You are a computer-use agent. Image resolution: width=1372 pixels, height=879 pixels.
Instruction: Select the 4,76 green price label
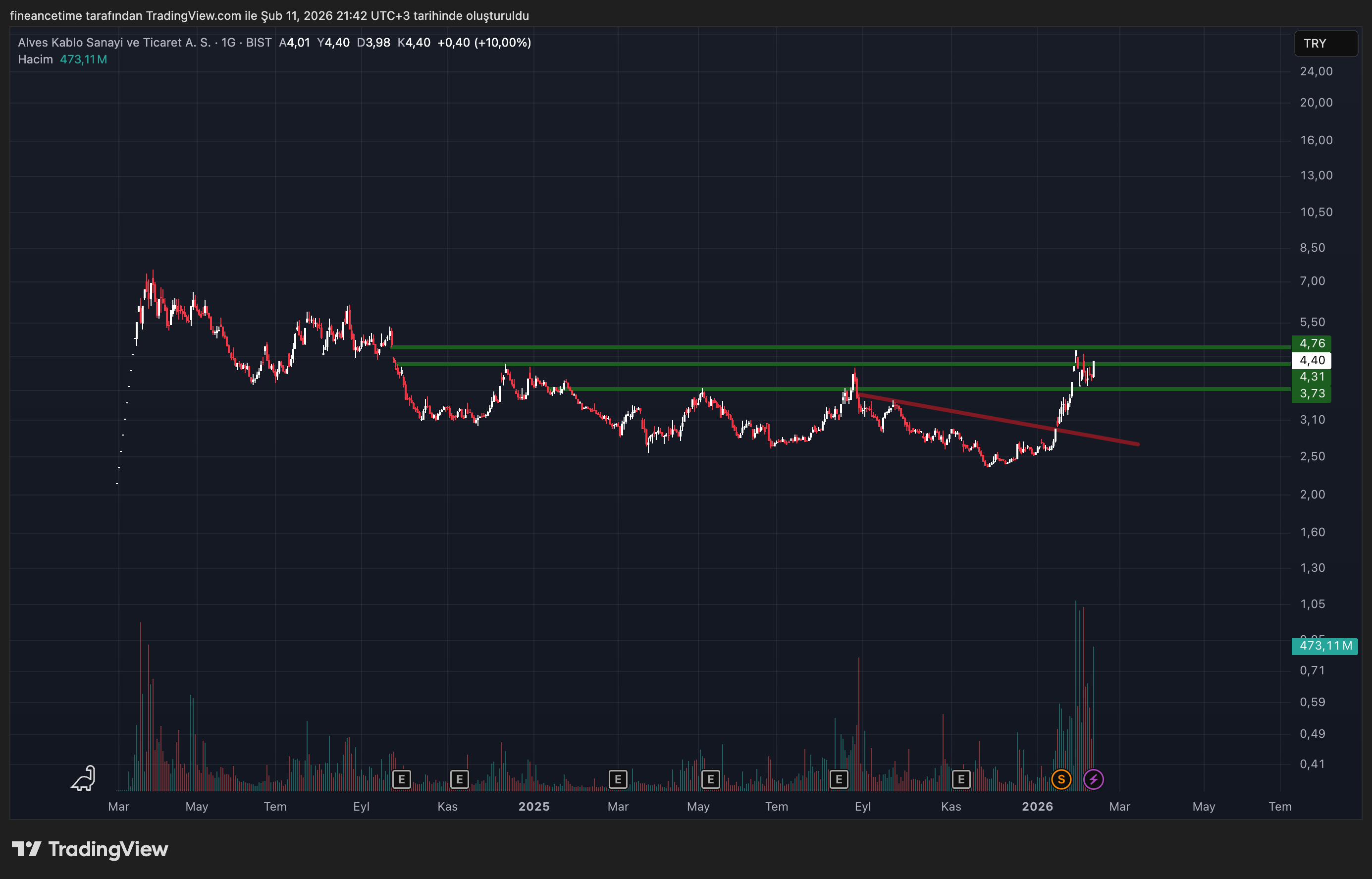[x=1311, y=343]
